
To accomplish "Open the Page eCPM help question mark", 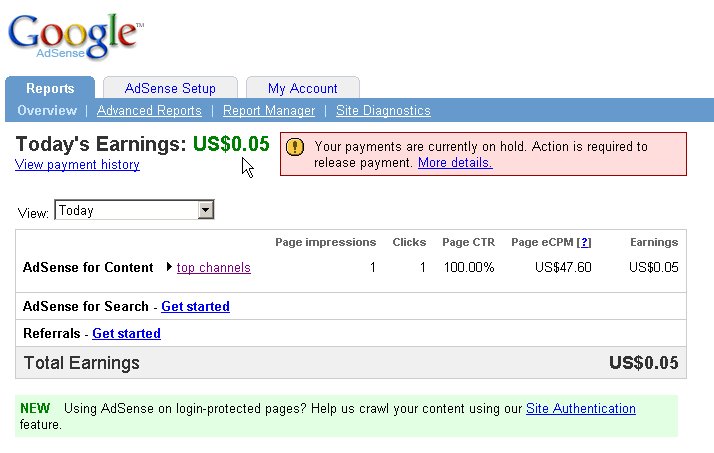I will click(584, 242).
